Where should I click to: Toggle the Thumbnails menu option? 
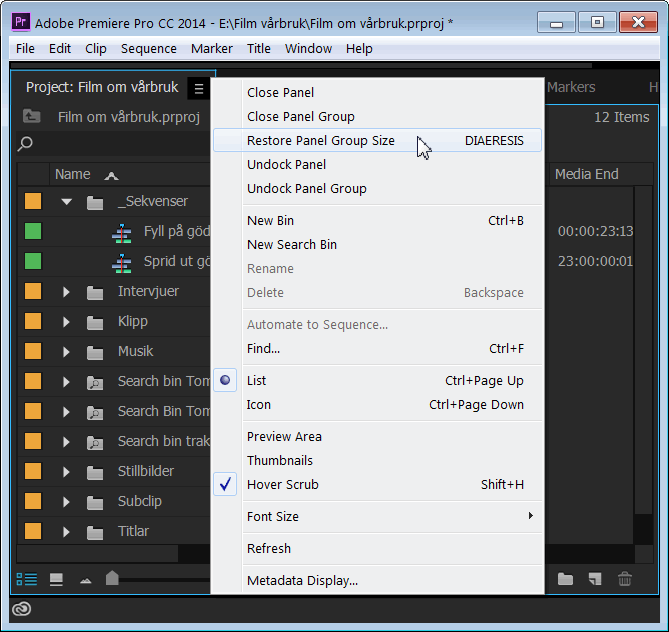pos(279,461)
